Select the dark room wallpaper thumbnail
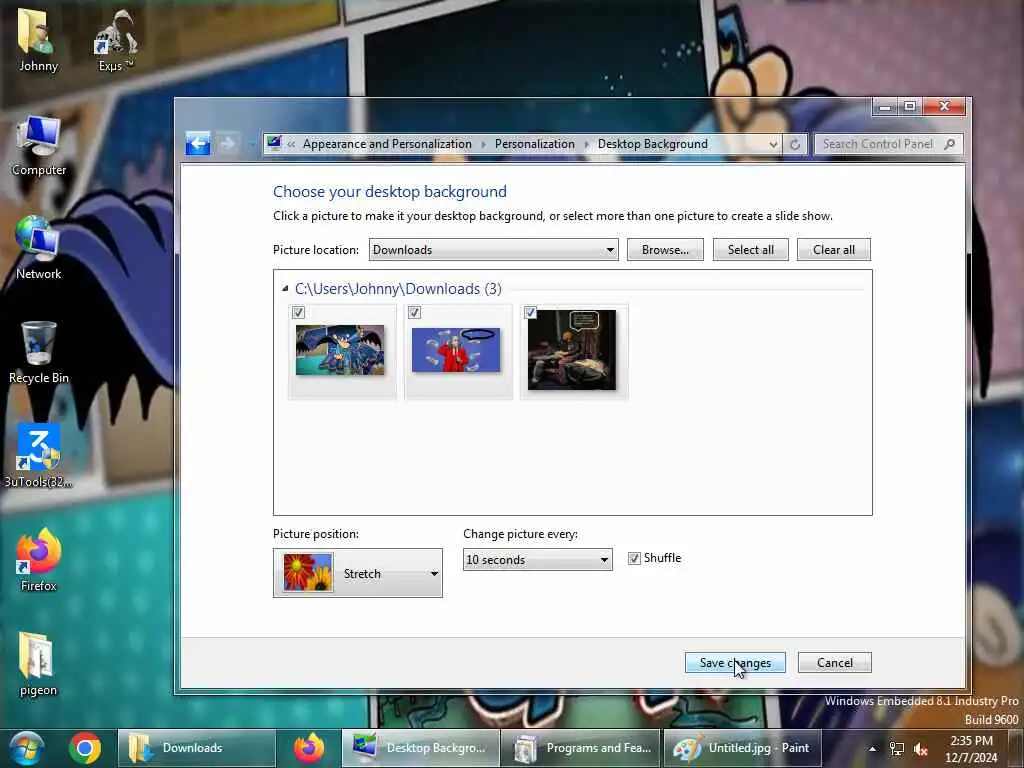1024x768 pixels. 571,350
